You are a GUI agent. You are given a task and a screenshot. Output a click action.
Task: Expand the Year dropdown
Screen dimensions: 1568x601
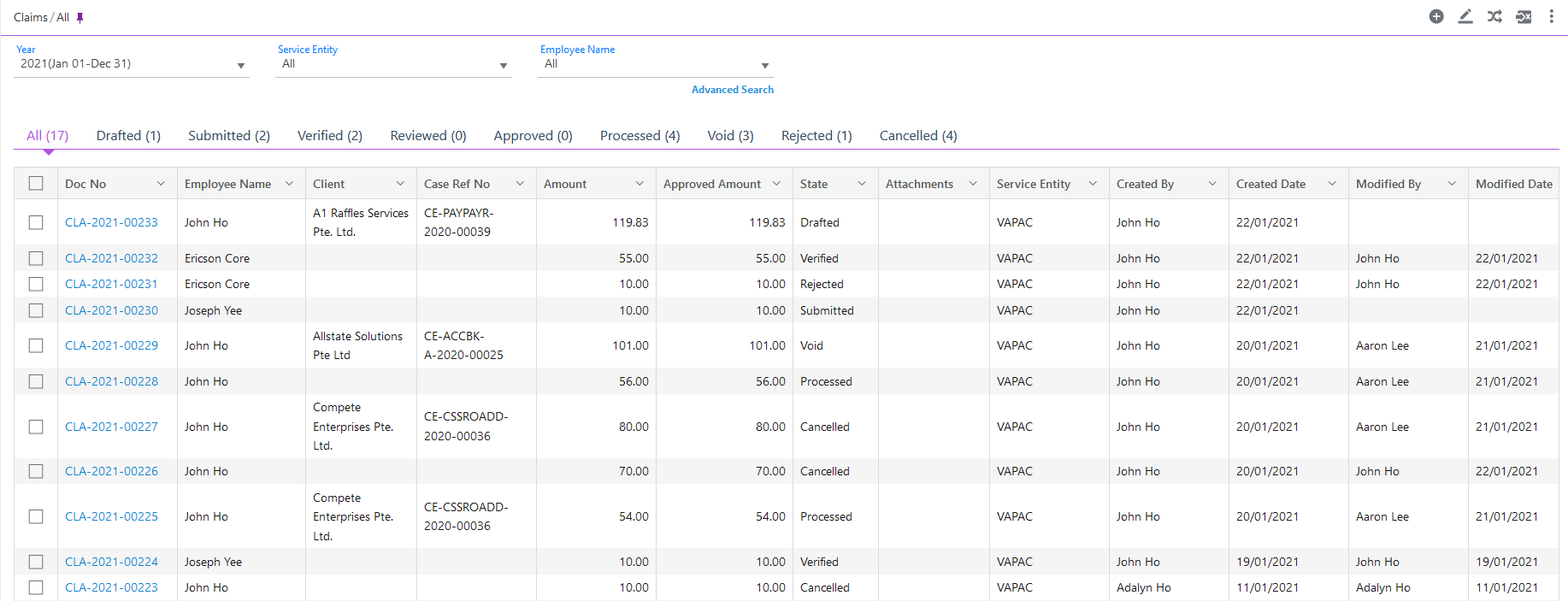241,66
